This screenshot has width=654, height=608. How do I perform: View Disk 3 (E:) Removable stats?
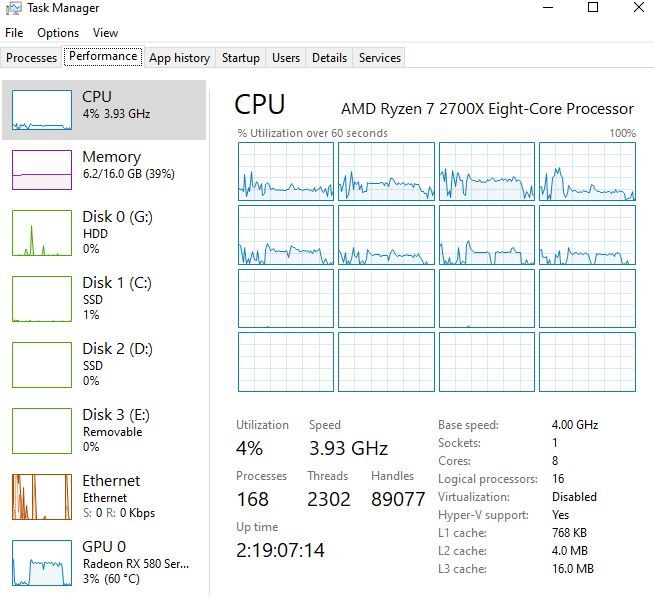104,430
